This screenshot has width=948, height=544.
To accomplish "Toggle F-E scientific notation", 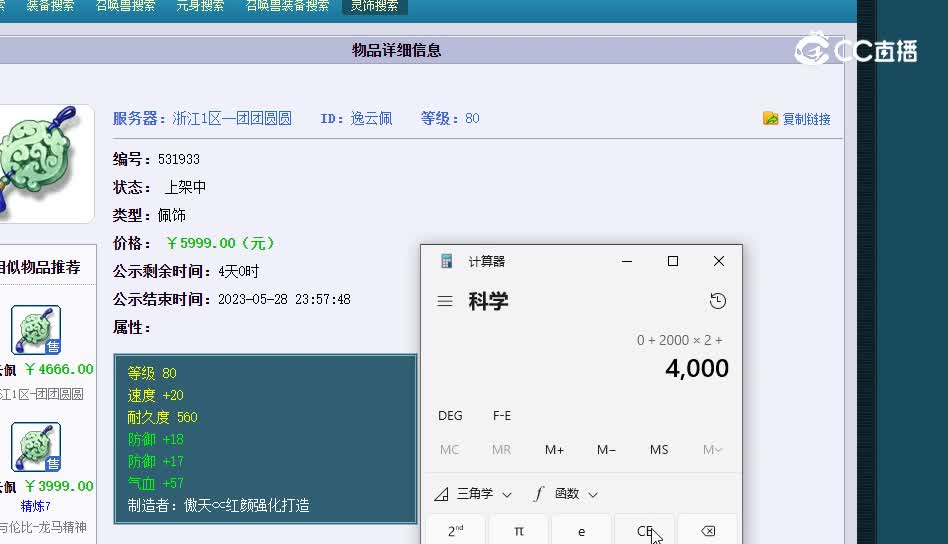I will (x=502, y=416).
